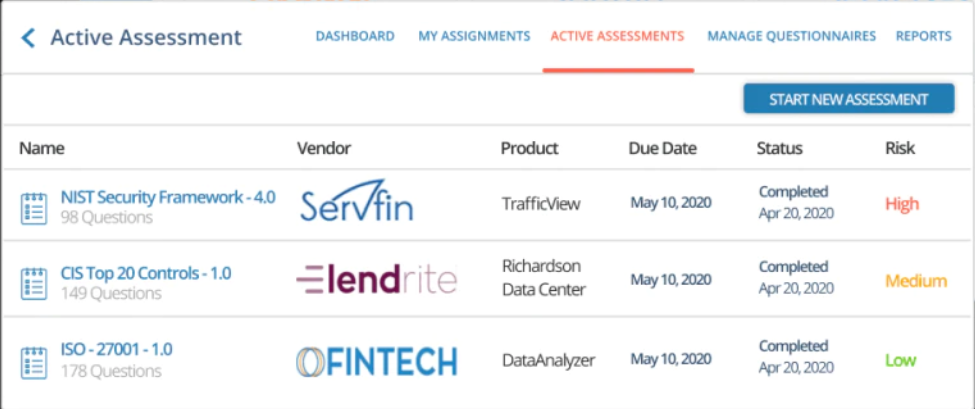Select the CIS Top 20 Controls questionnaire icon

[34, 283]
